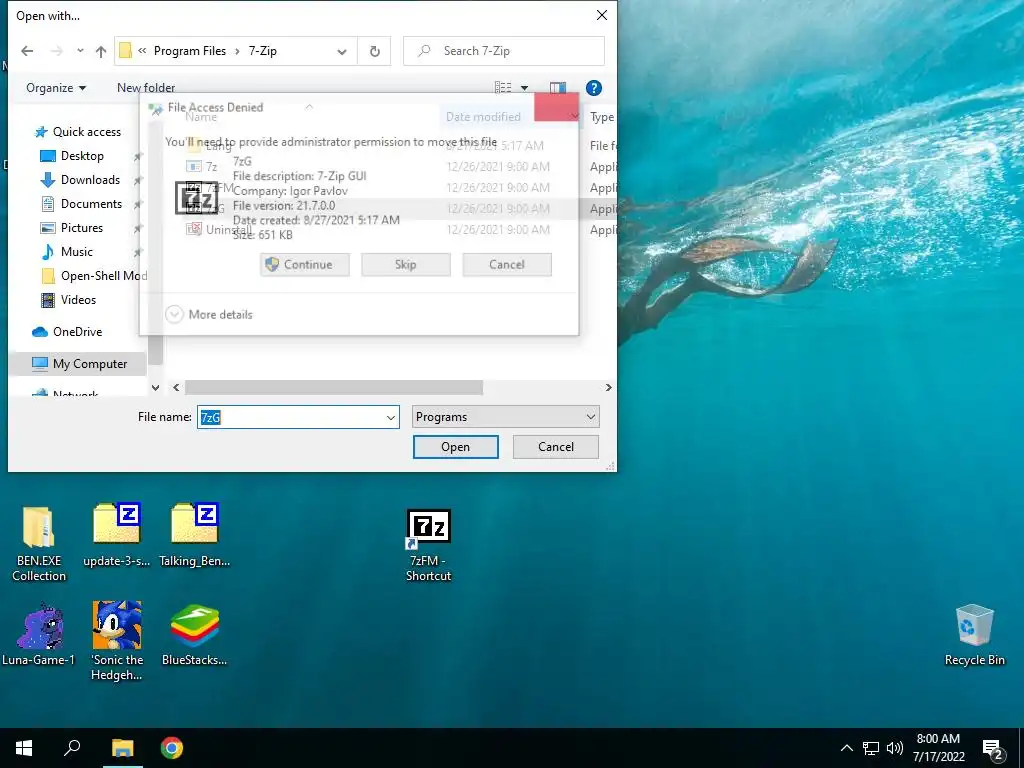
Task: Create a New folder
Action: click(146, 88)
